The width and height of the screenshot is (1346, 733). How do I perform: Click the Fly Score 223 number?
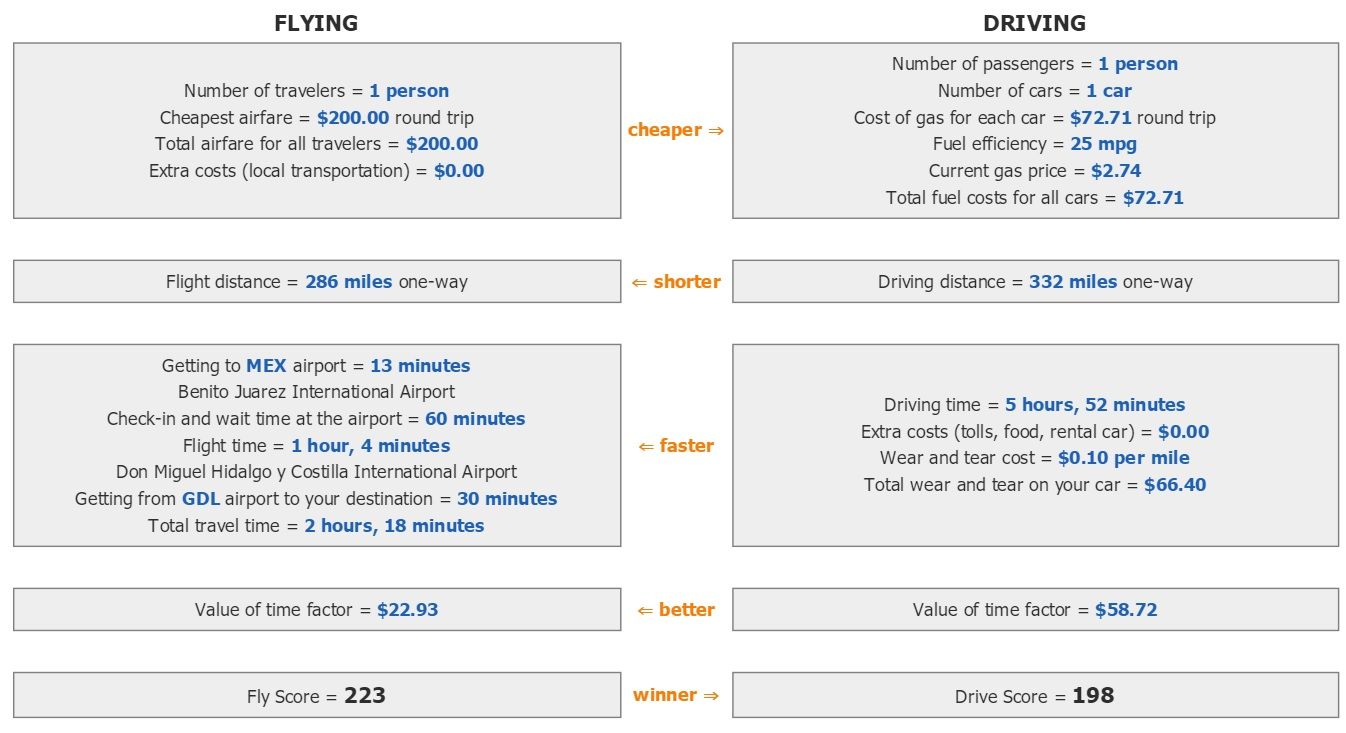click(365, 696)
